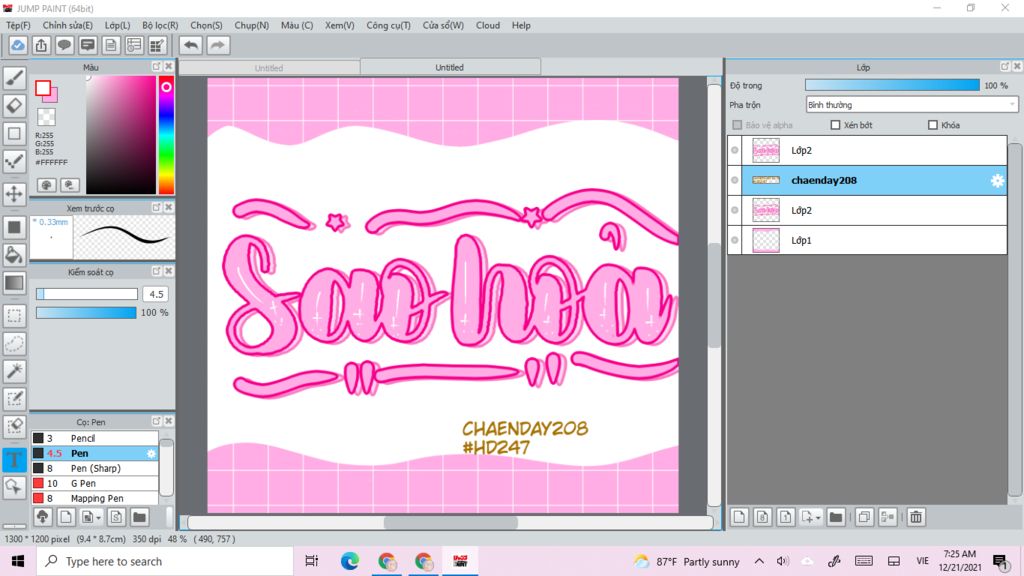Select the Gradient tool
This screenshot has width=1024, height=576.
click(14, 283)
